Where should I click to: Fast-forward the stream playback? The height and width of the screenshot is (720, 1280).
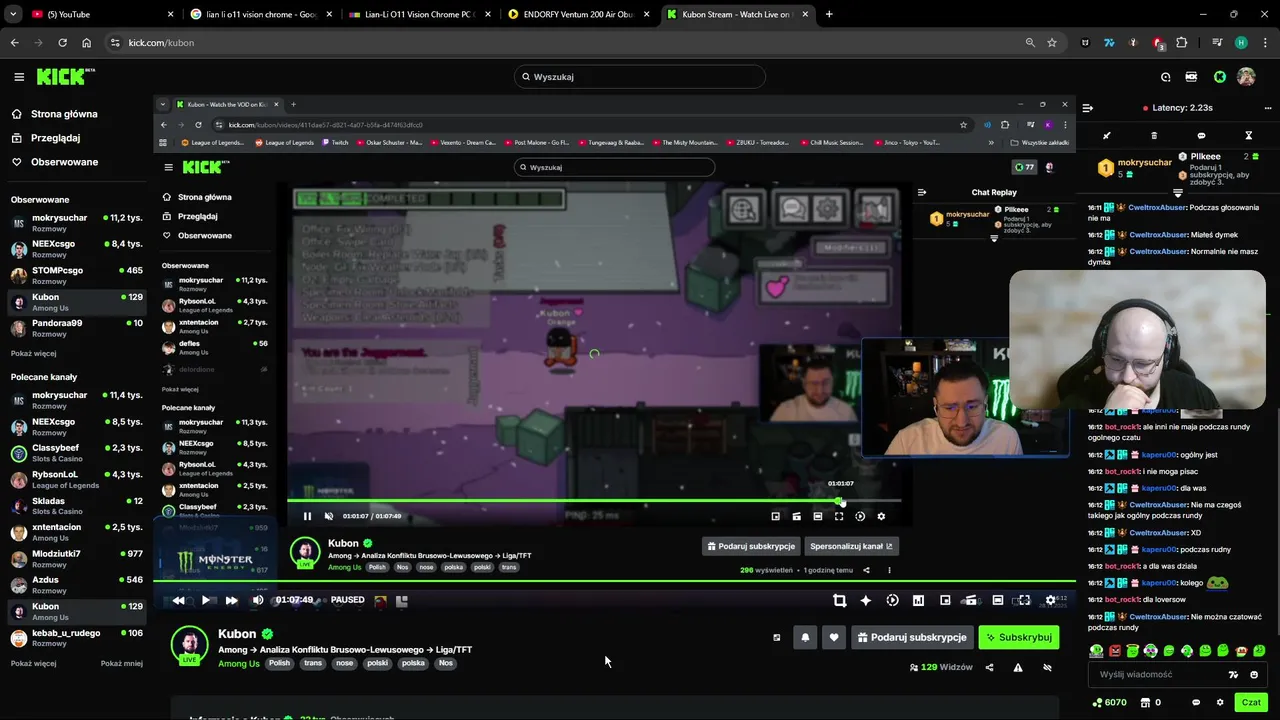point(231,600)
